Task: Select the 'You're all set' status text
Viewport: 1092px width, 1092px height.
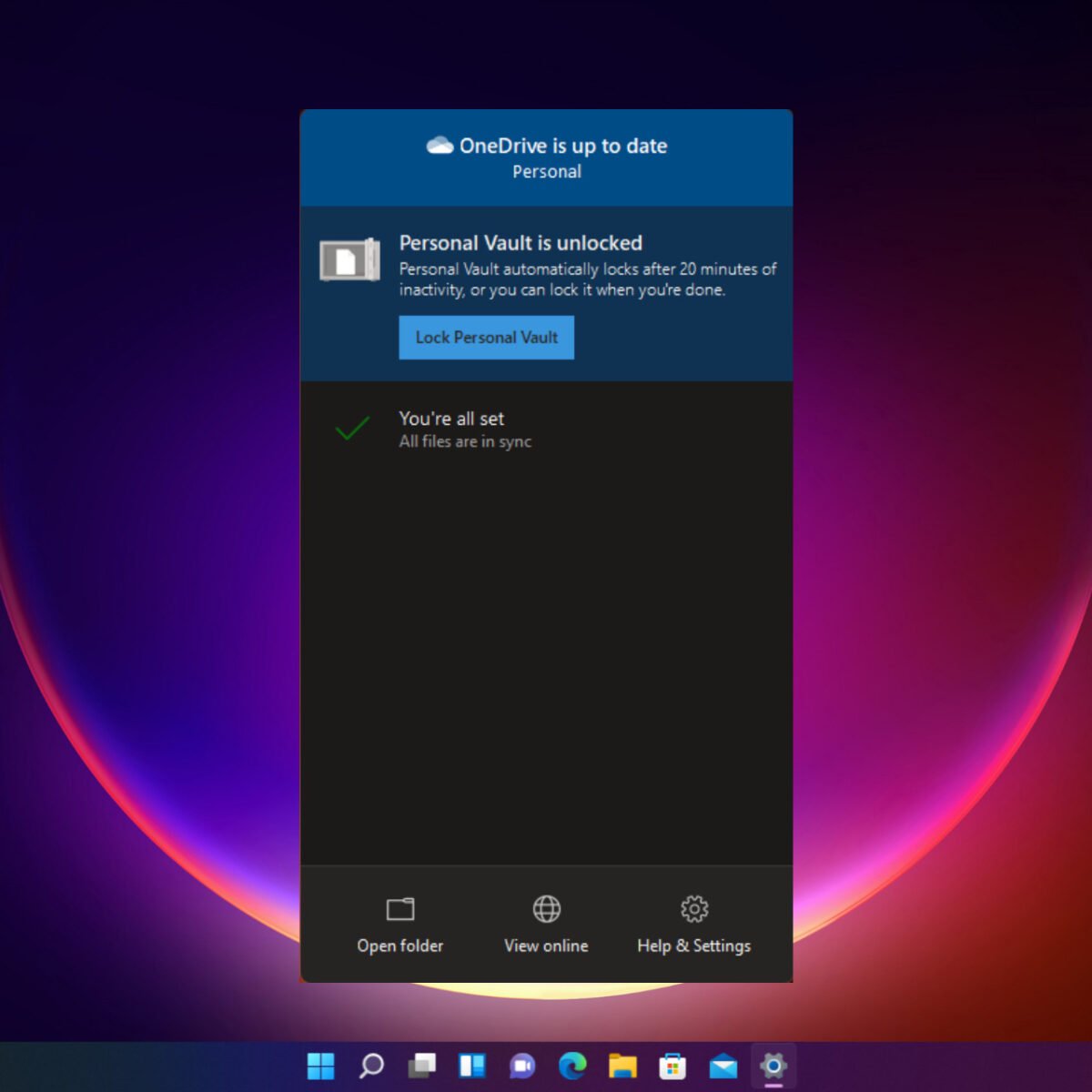Action: [451, 419]
